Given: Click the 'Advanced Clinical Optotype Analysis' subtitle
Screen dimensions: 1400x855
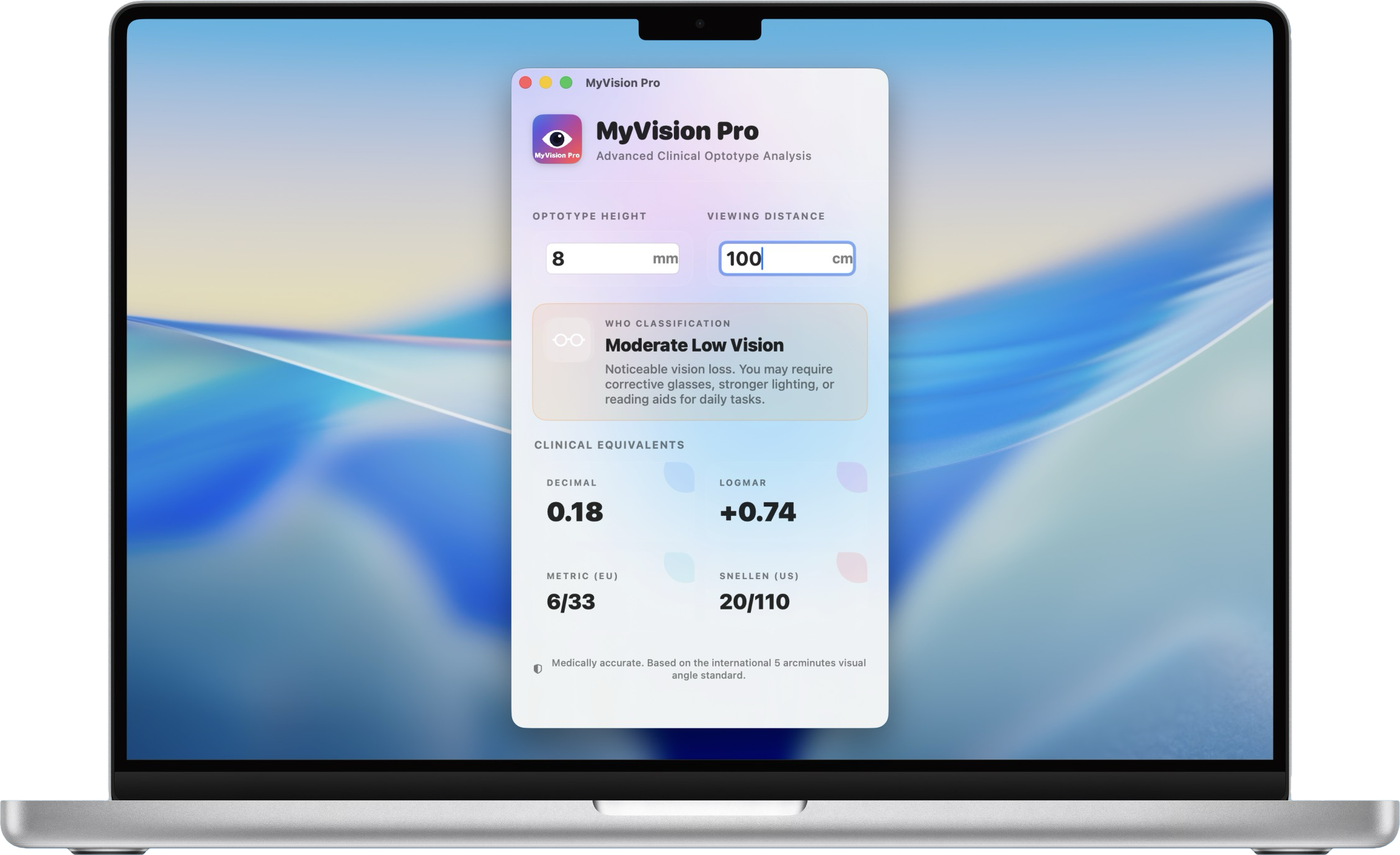Looking at the screenshot, I should (x=703, y=156).
